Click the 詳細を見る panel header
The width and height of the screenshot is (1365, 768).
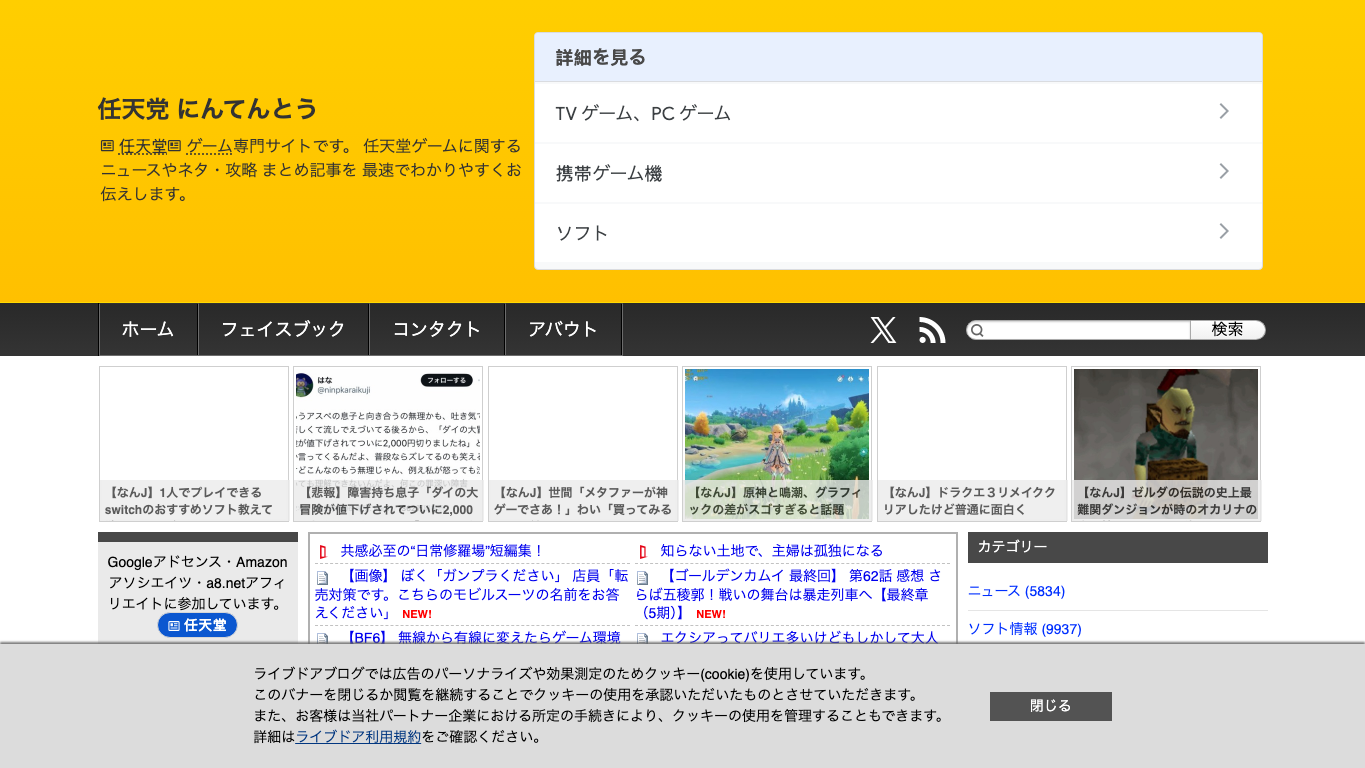[x=898, y=57]
